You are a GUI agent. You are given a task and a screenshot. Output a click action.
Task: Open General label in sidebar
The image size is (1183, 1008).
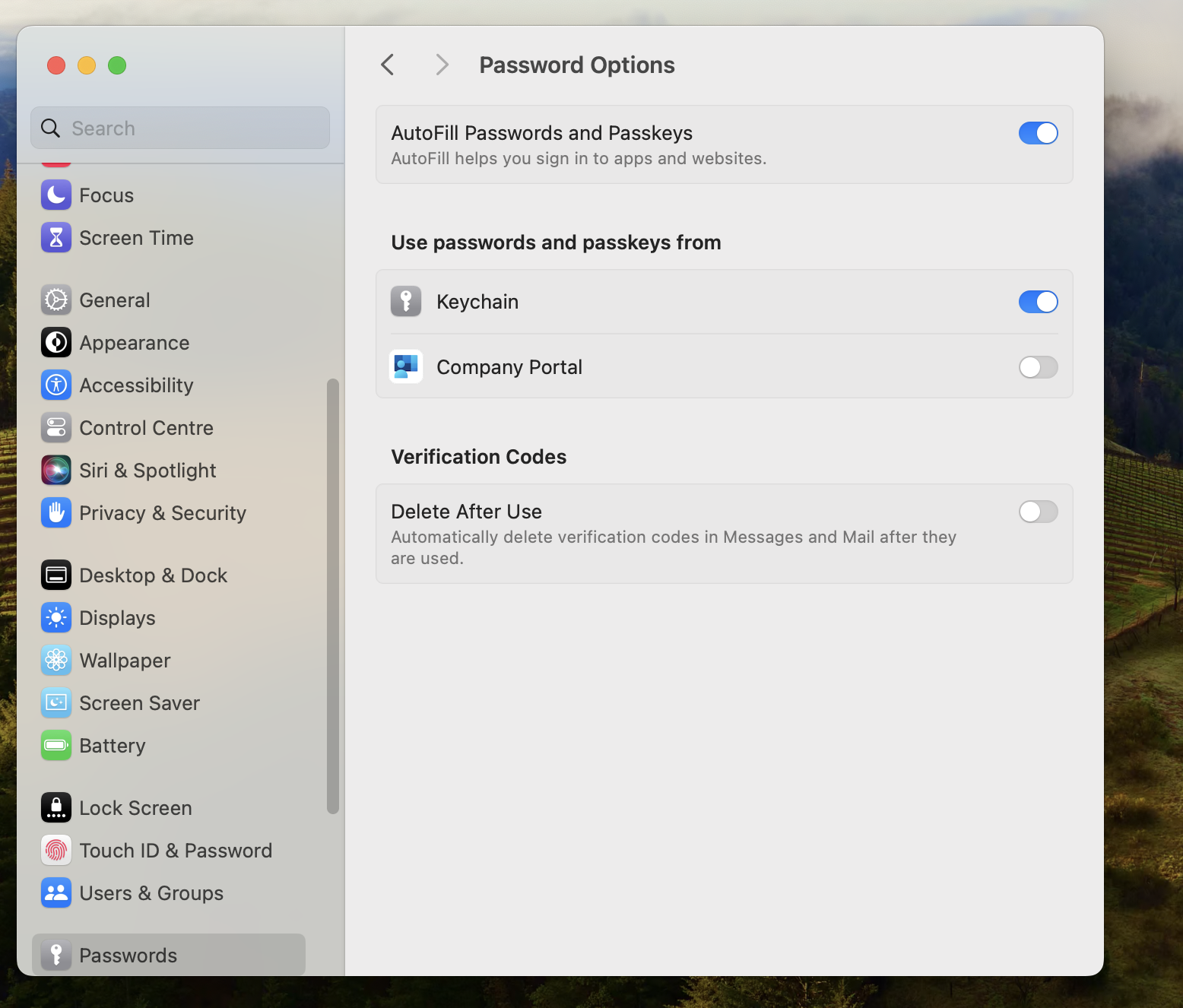click(x=115, y=300)
